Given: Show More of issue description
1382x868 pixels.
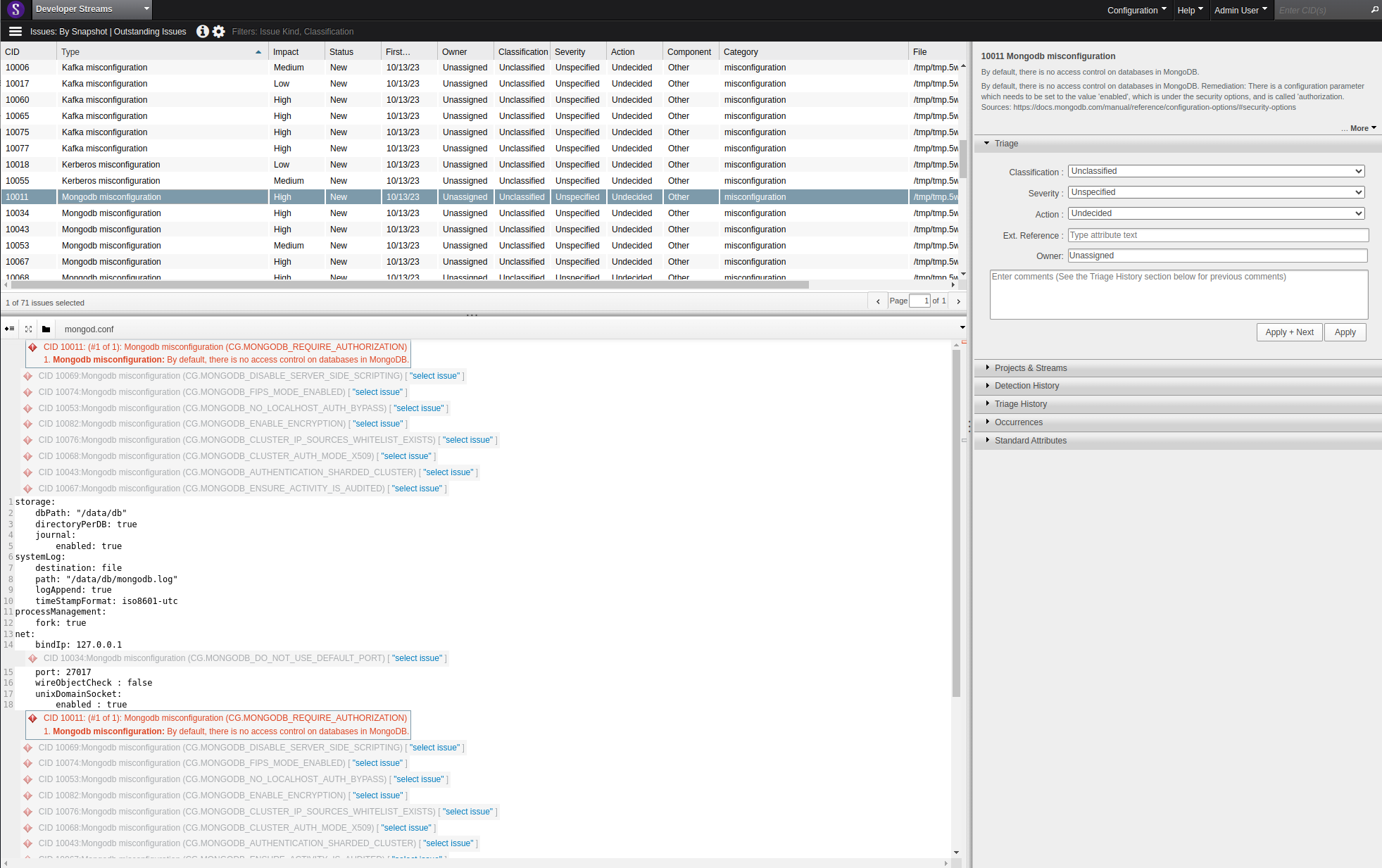Looking at the screenshot, I should 1363,128.
